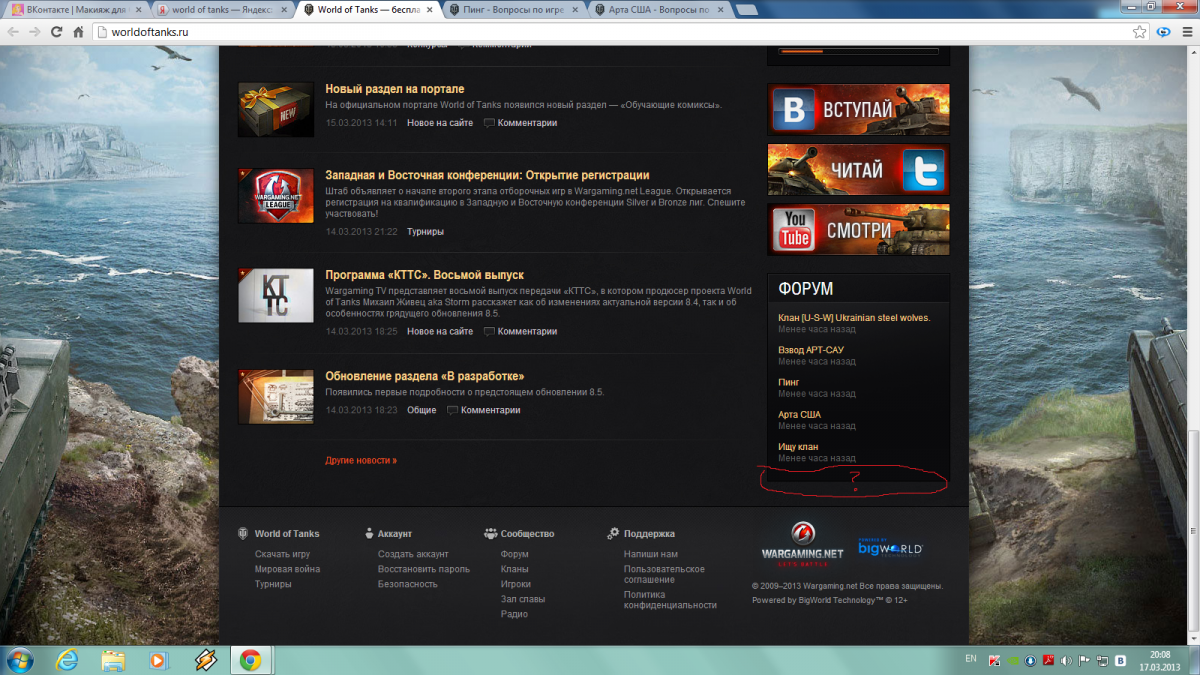This screenshot has width=1200, height=675.
Task: Open the Chrome menu icon
Action: pyautogui.click(x=1186, y=31)
